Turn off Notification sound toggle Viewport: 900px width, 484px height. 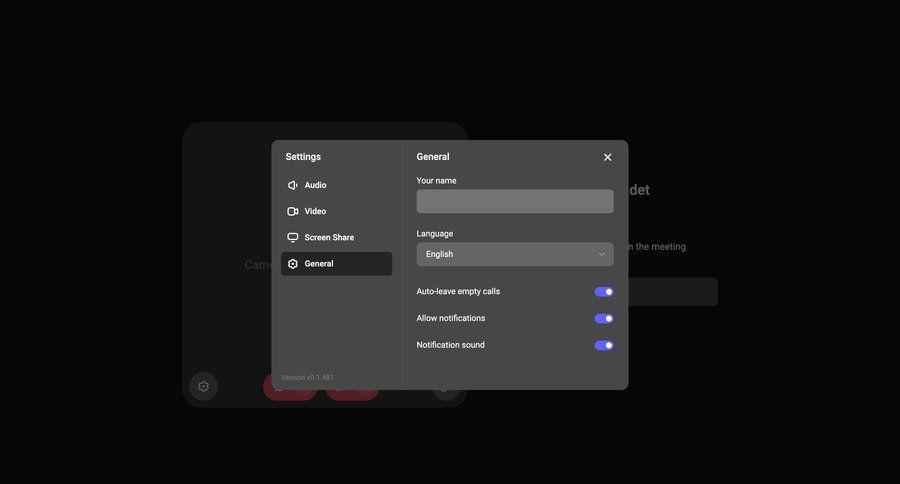[x=604, y=345]
